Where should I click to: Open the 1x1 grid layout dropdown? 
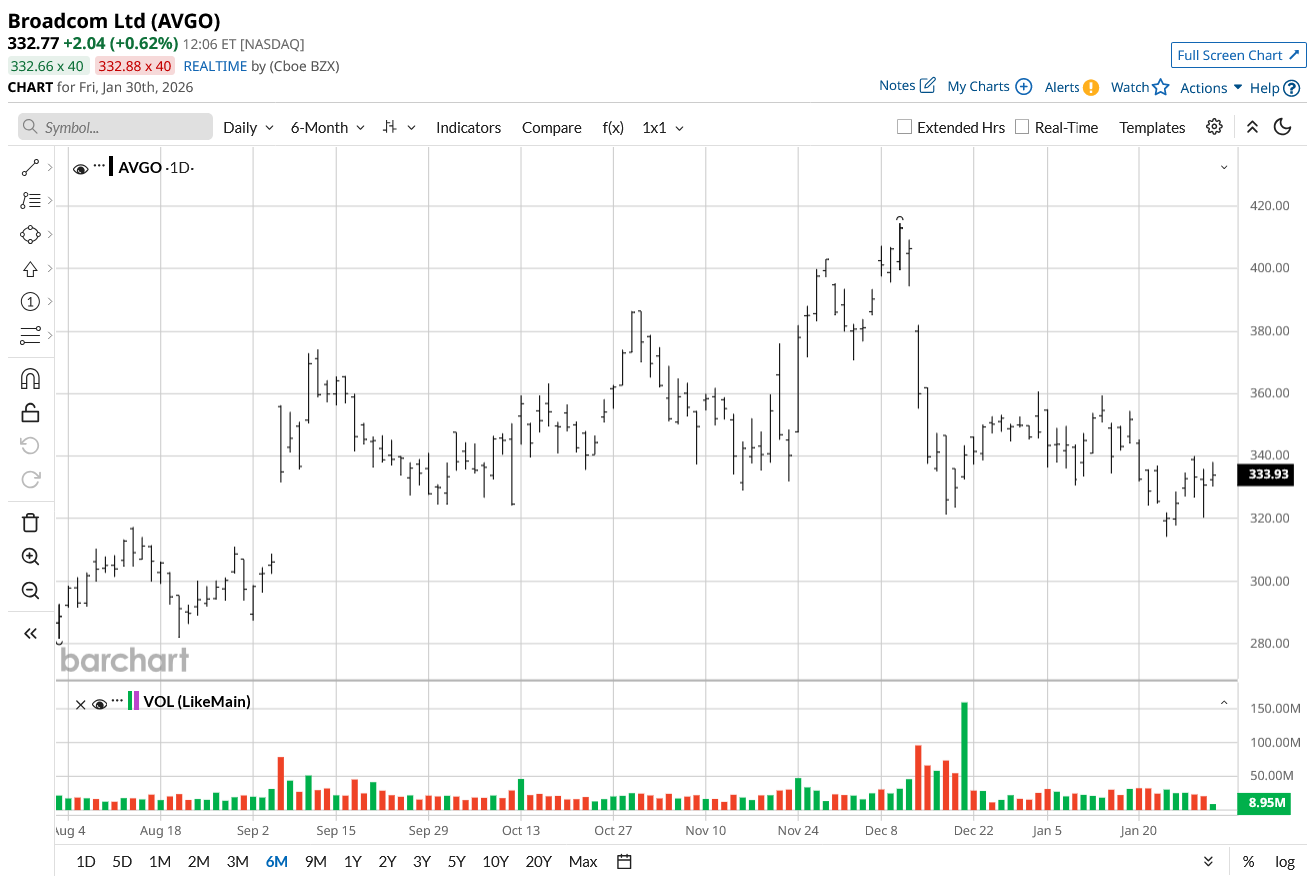pos(663,127)
